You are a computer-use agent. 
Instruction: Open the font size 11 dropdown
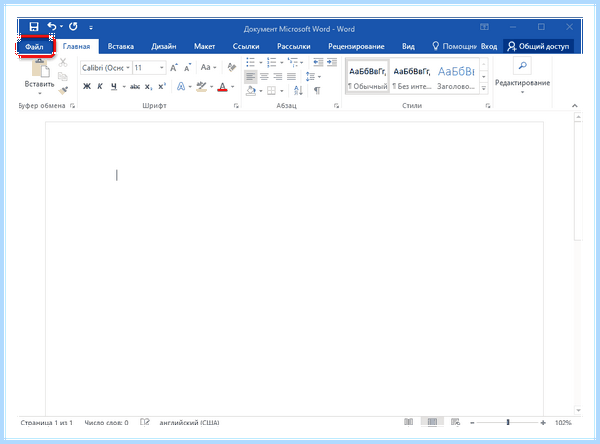(162, 68)
